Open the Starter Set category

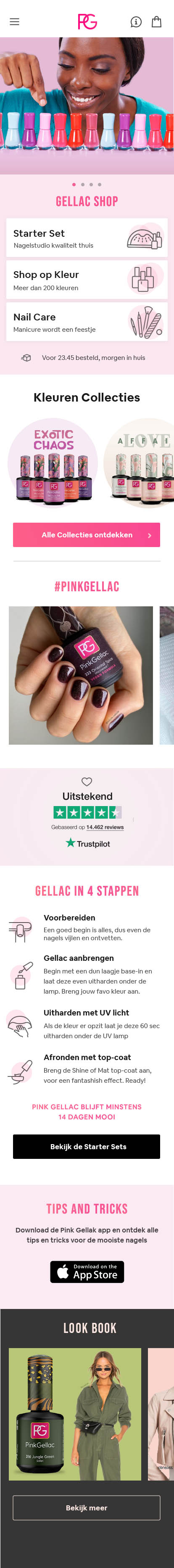(x=87, y=238)
